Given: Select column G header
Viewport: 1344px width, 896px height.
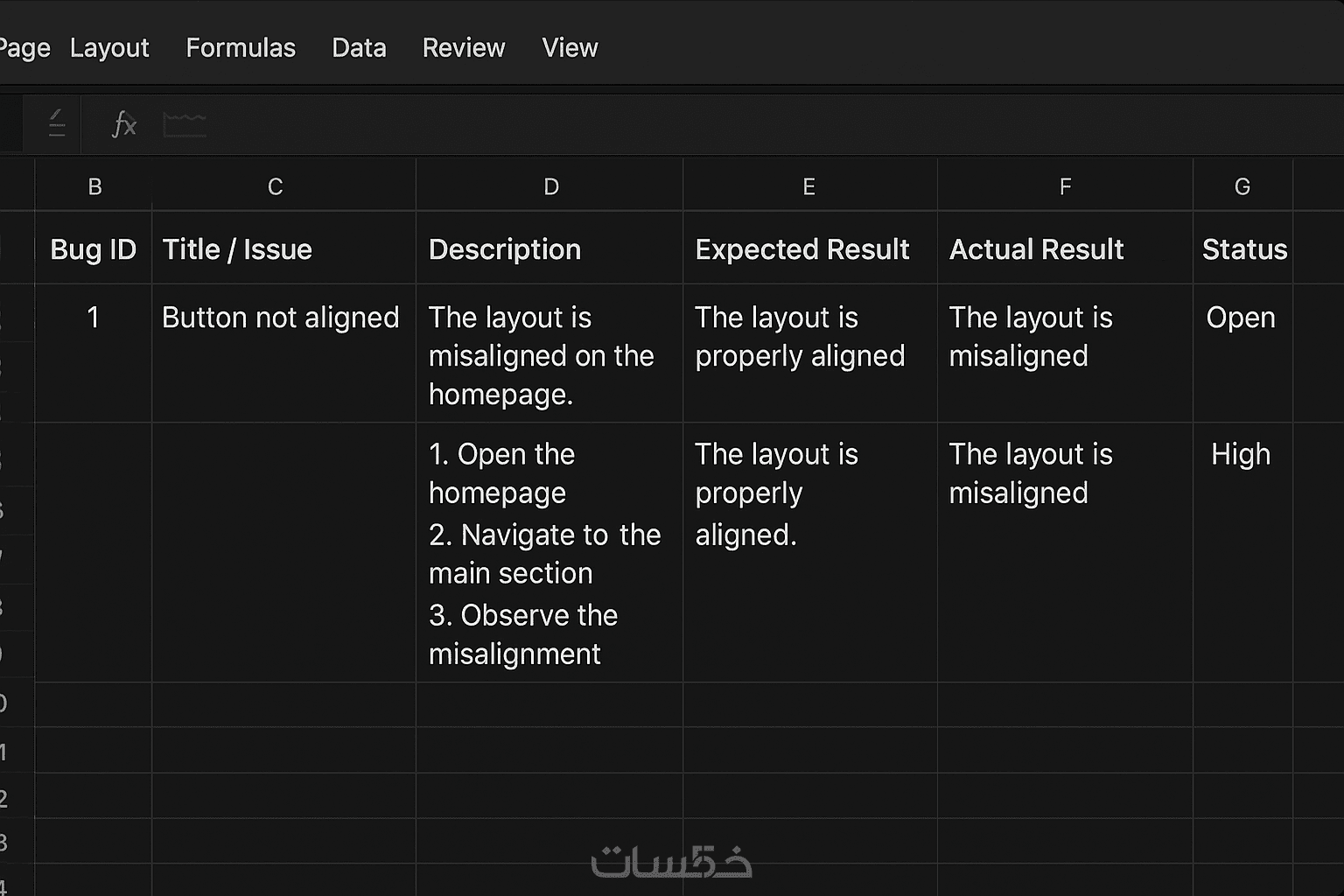Looking at the screenshot, I should pos(1242,186).
